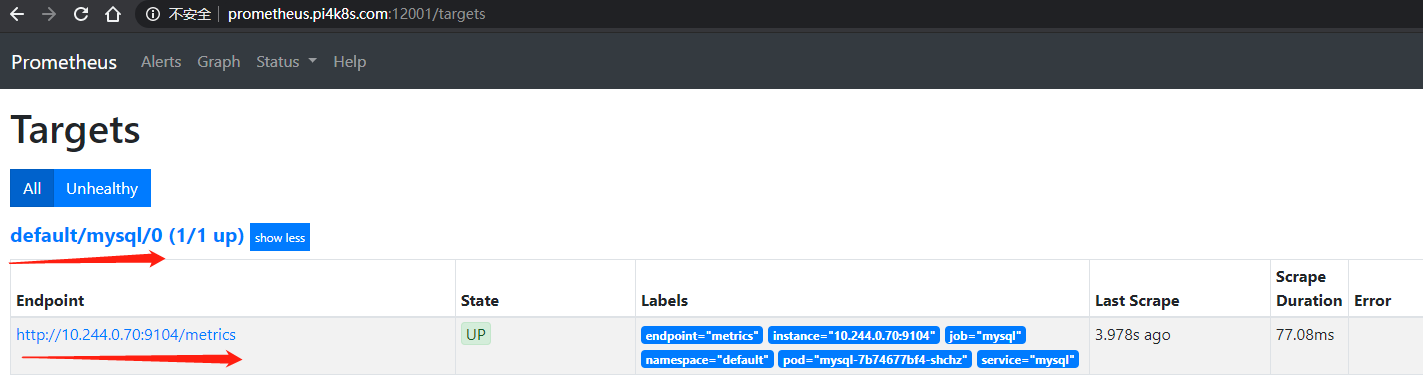Screen dimensions: 1423x382
Task: Click the browser forward arrow
Action: (50, 15)
